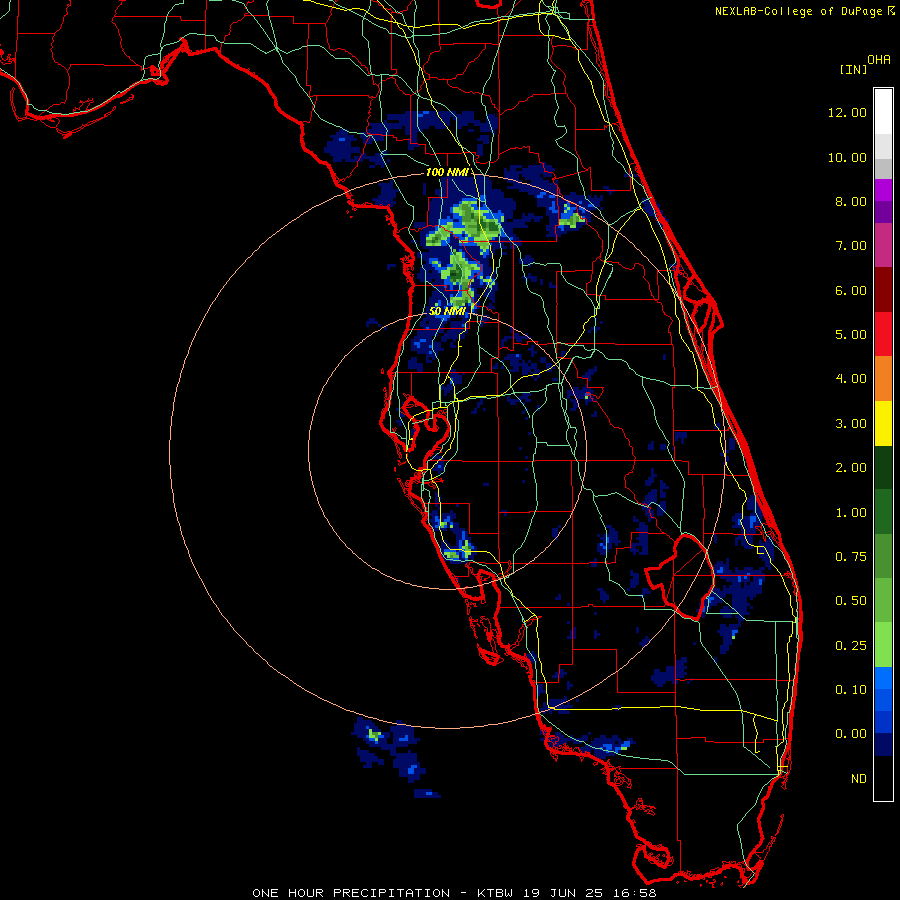
Task: Click the 0.10 legend value
Action: [x=851, y=690]
